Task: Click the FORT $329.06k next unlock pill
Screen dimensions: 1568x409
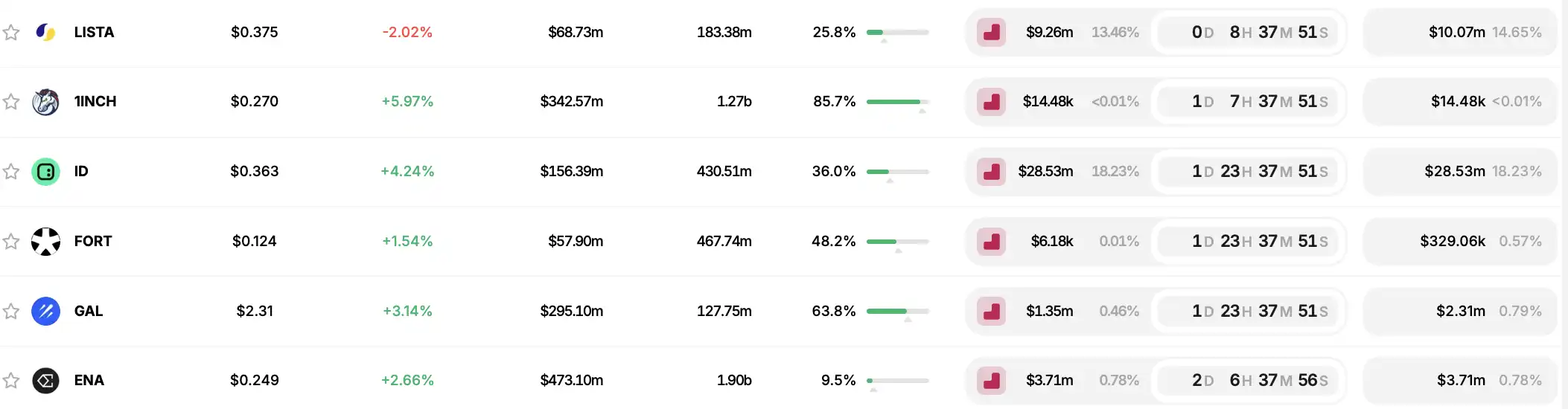Action: click(1460, 241)
